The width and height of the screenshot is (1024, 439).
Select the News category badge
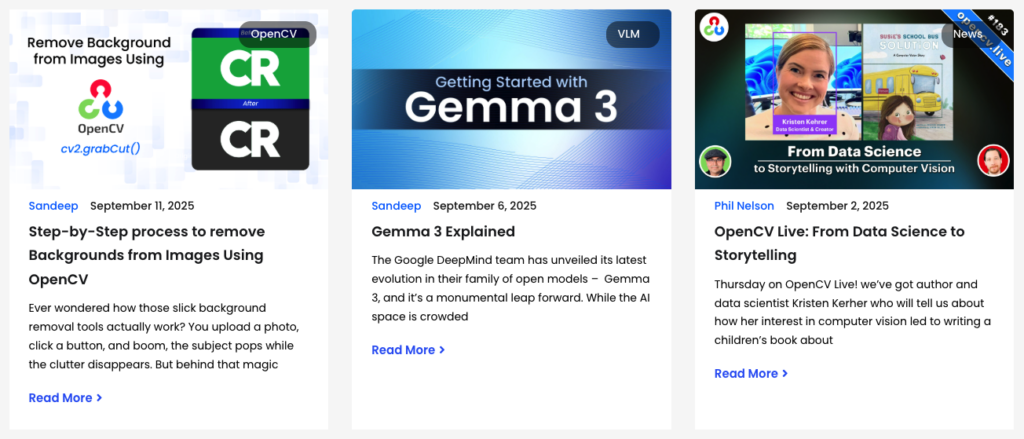point(967,34)
